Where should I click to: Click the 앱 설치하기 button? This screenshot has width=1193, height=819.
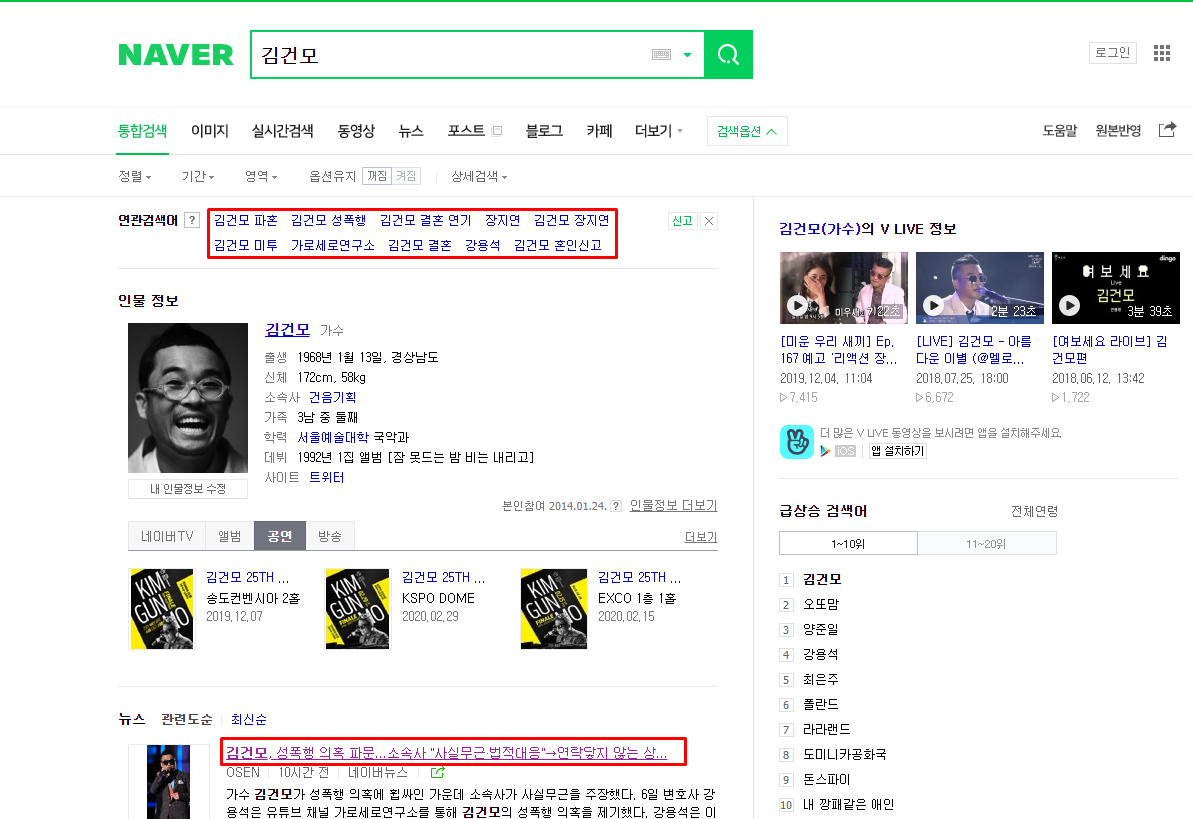898,451
